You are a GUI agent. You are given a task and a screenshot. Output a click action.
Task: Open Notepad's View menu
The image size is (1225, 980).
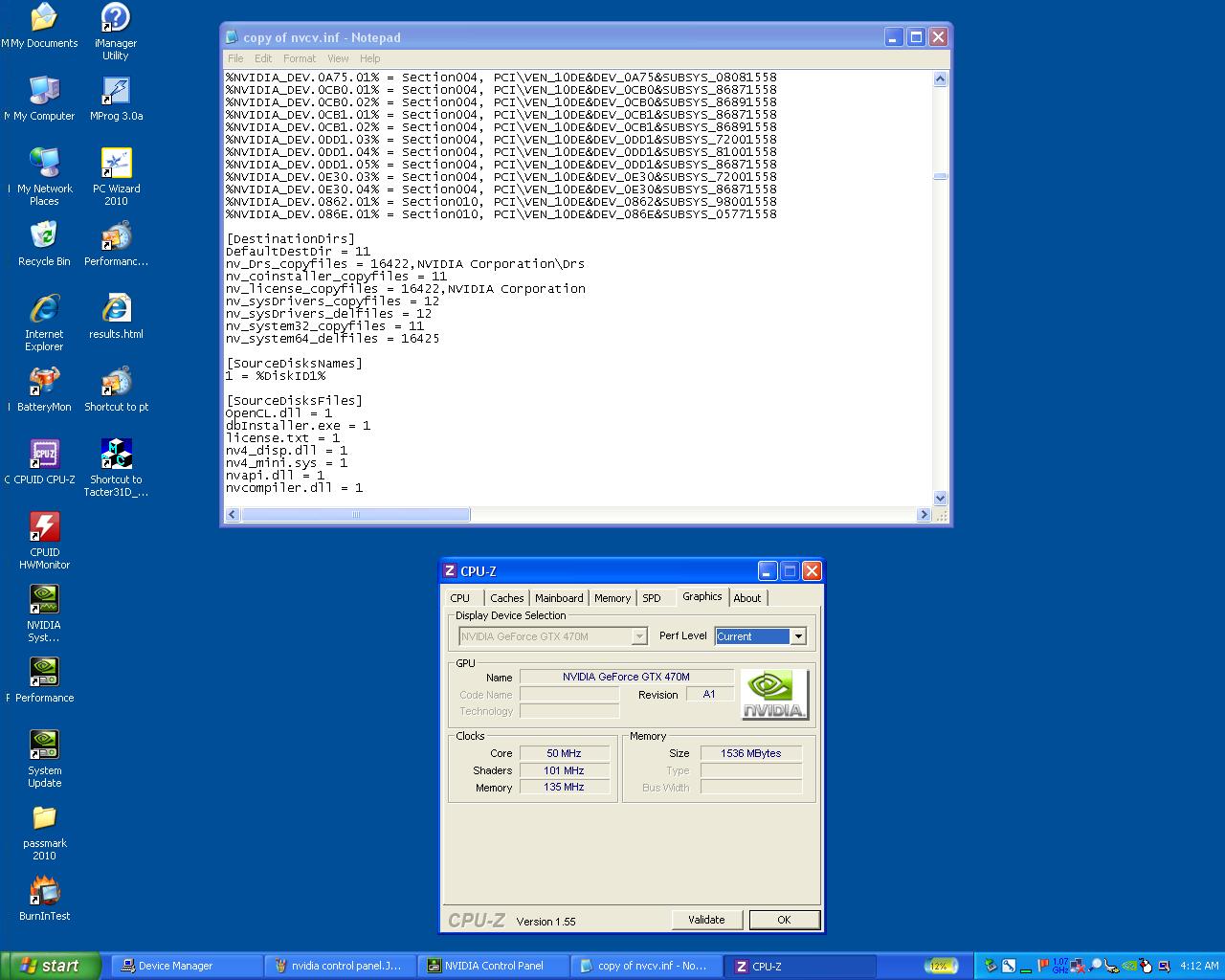click(338, 58)
